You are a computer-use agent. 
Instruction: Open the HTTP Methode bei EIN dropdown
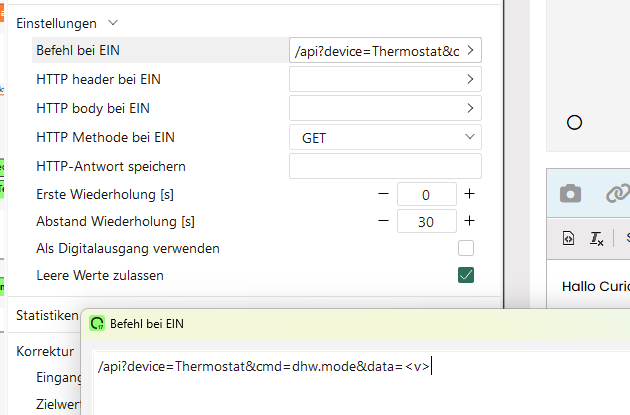[x=385, y=137]
